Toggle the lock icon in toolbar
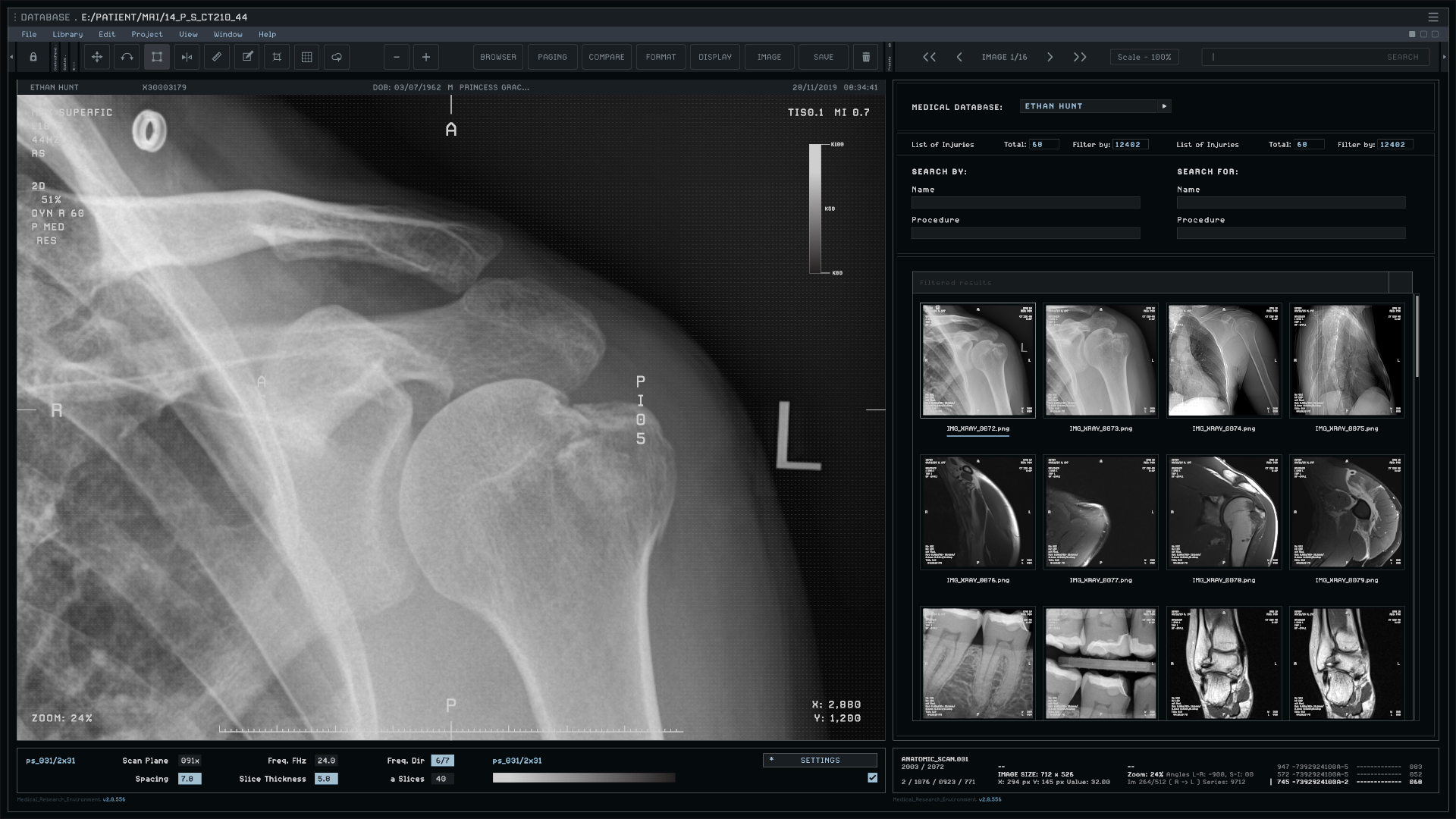1456x819 pixels. (x=33, y=57)
